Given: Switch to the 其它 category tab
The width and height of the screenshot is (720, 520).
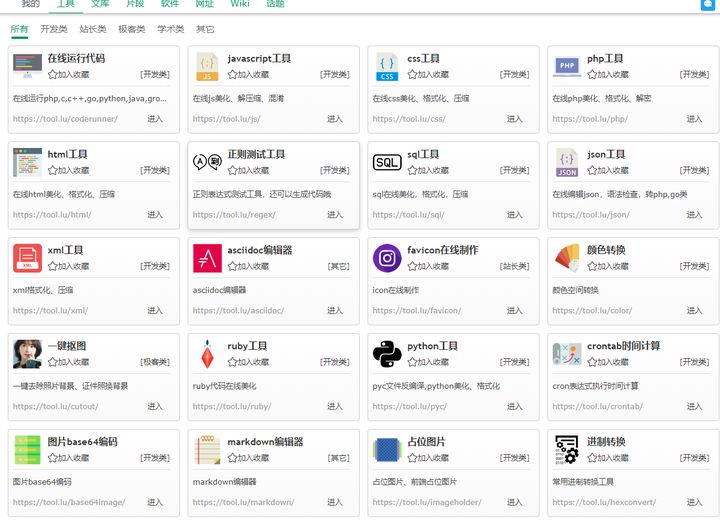Looking at the screenshot, I should [205, 29].
